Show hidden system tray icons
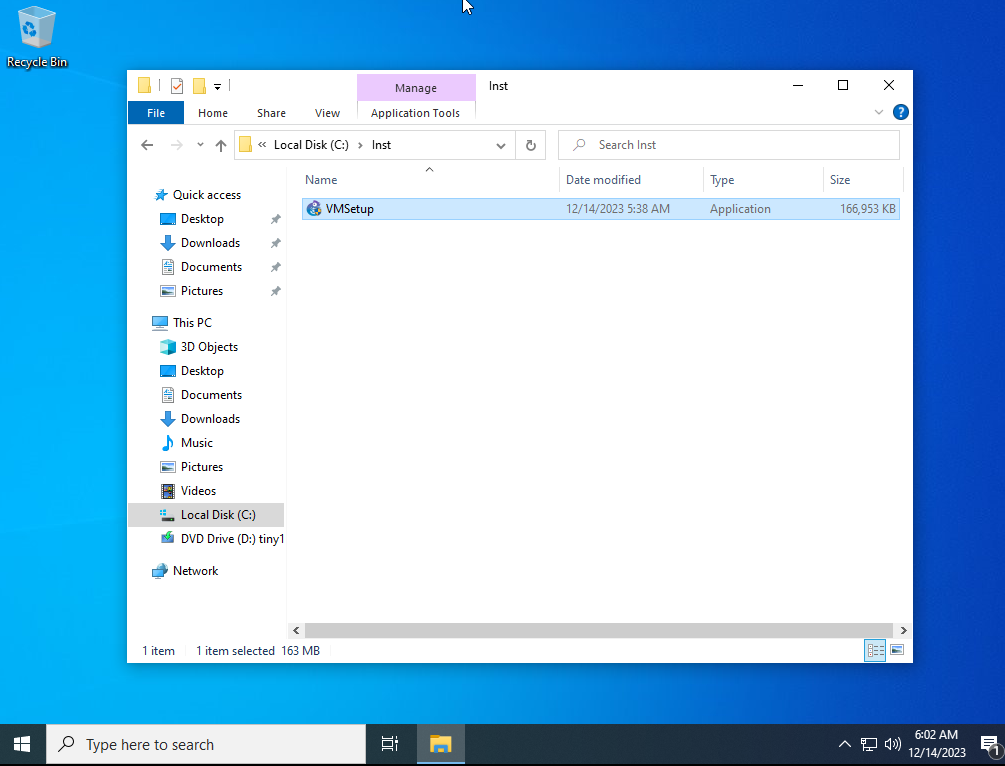Image resolution: width=1005 pixels, height=766 pixels. coord(845,744)
